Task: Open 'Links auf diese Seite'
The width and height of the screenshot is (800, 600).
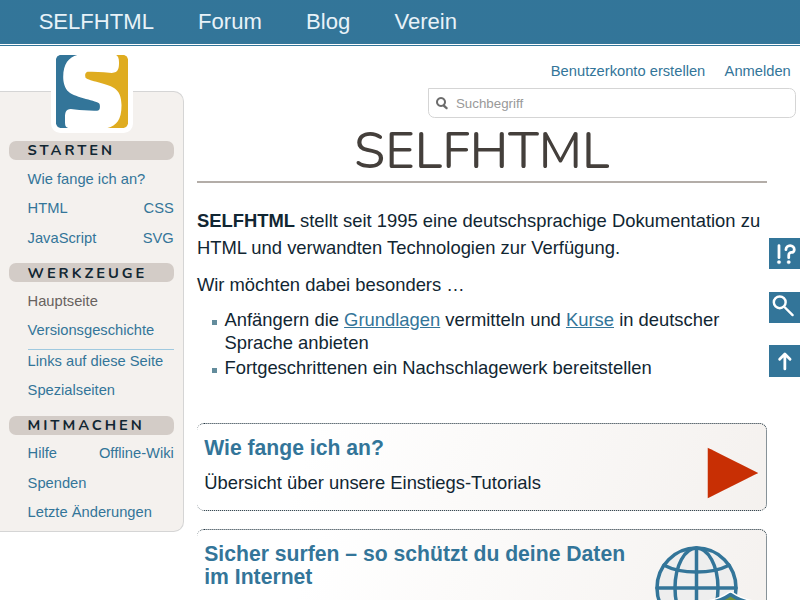Action: point(95,361)
